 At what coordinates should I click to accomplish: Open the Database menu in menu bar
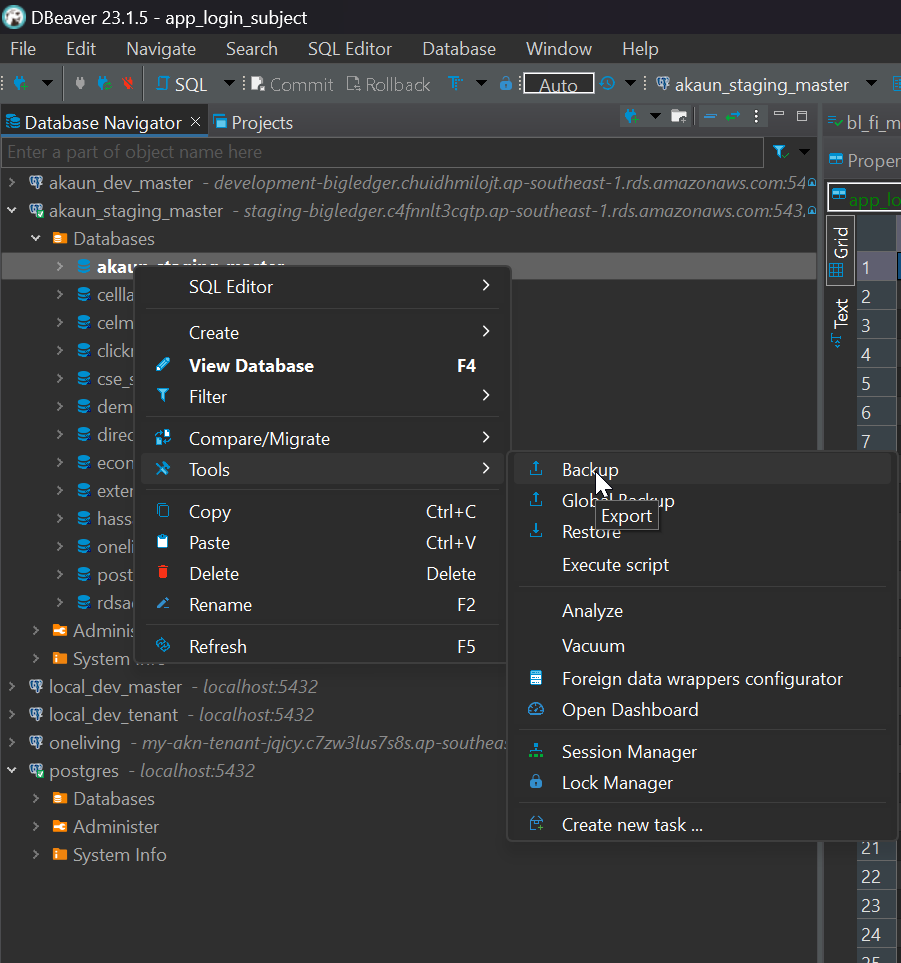pyautogui.click(x=459, y=49)
